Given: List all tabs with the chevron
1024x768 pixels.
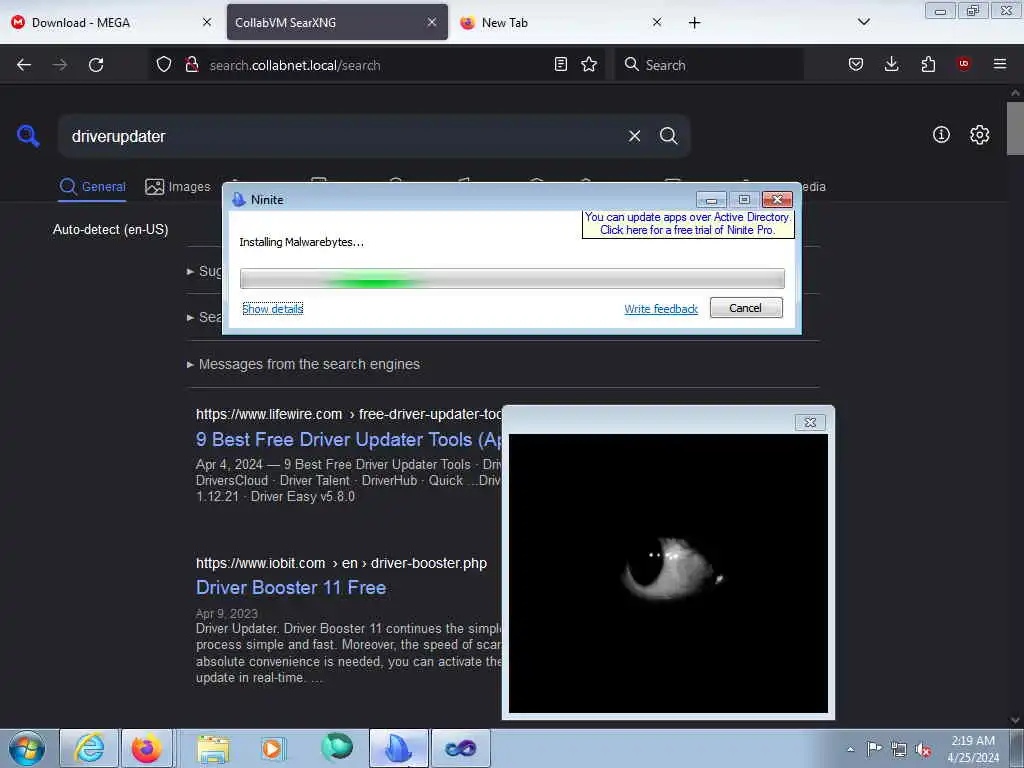Looking at the screenshot, I should coord(863,22).
